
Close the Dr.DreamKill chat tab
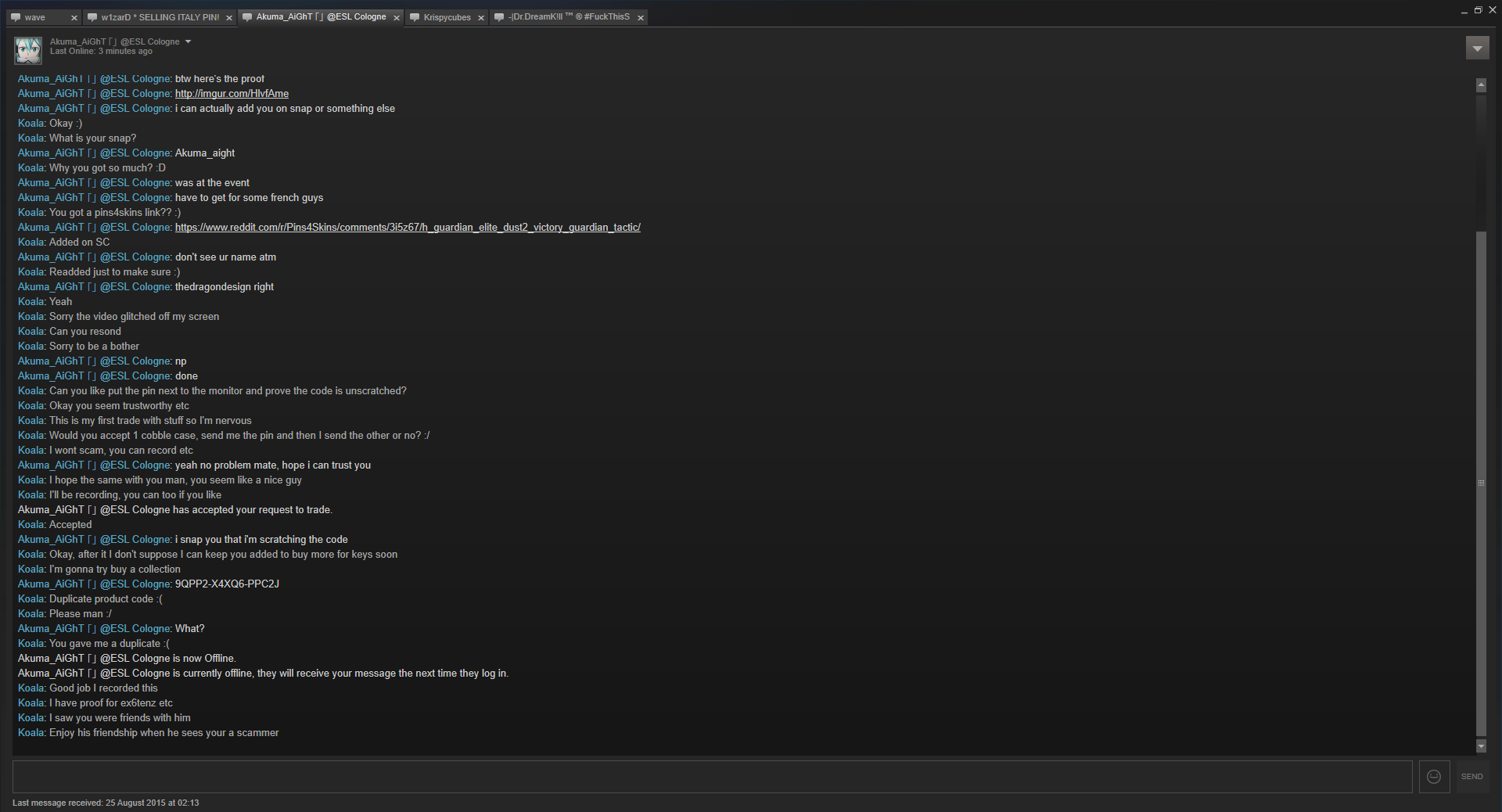pyautogui.click(x=640, y=17)
